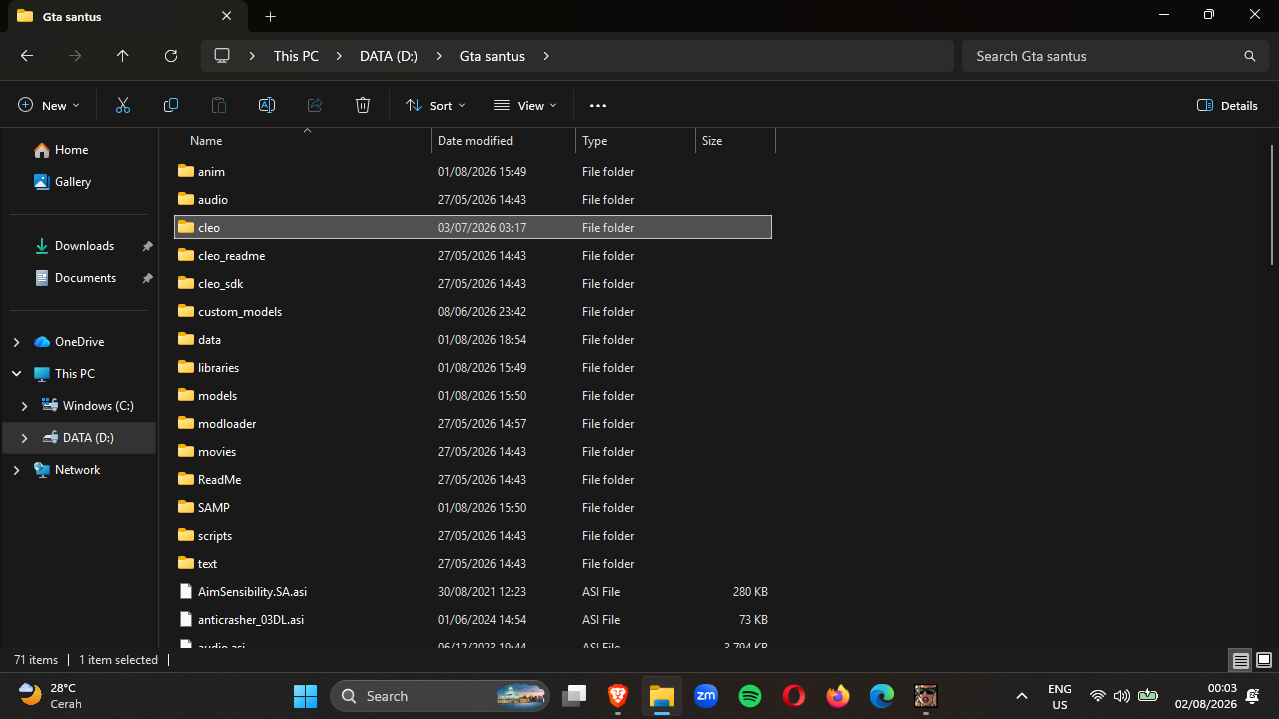Select anticrasher_03DL.asi file
The height and width of the screenshot is (719, 1279).
[x=473, y=620]
